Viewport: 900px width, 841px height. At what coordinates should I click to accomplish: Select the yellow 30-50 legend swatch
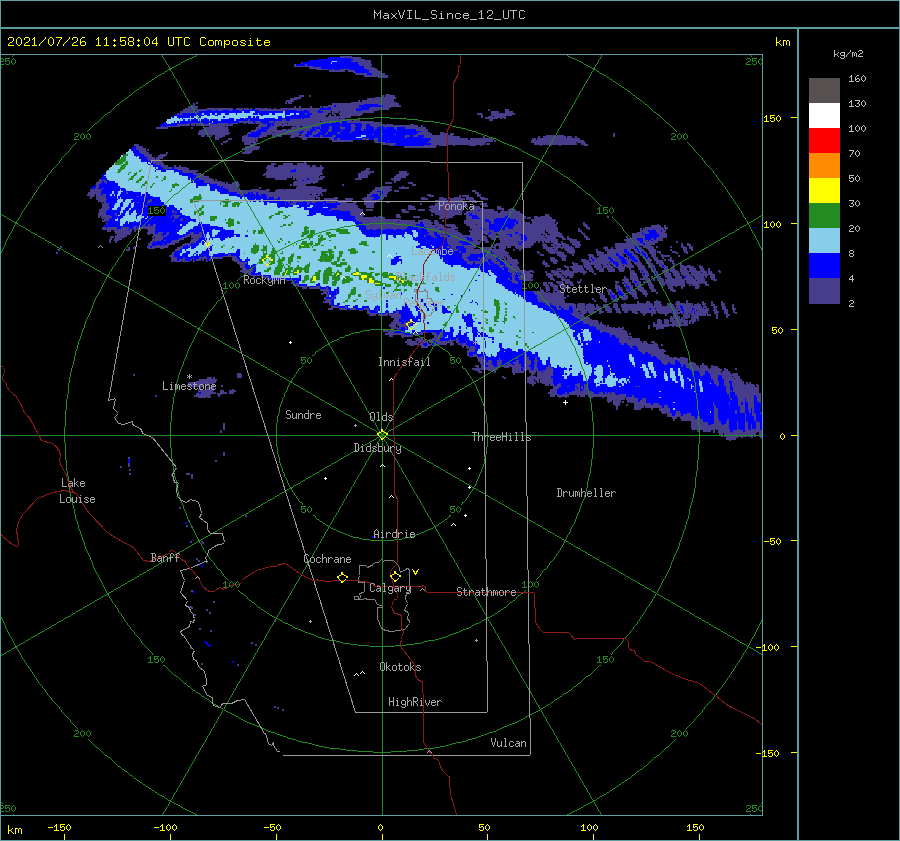pyautogui.click(x=824, y=191)
